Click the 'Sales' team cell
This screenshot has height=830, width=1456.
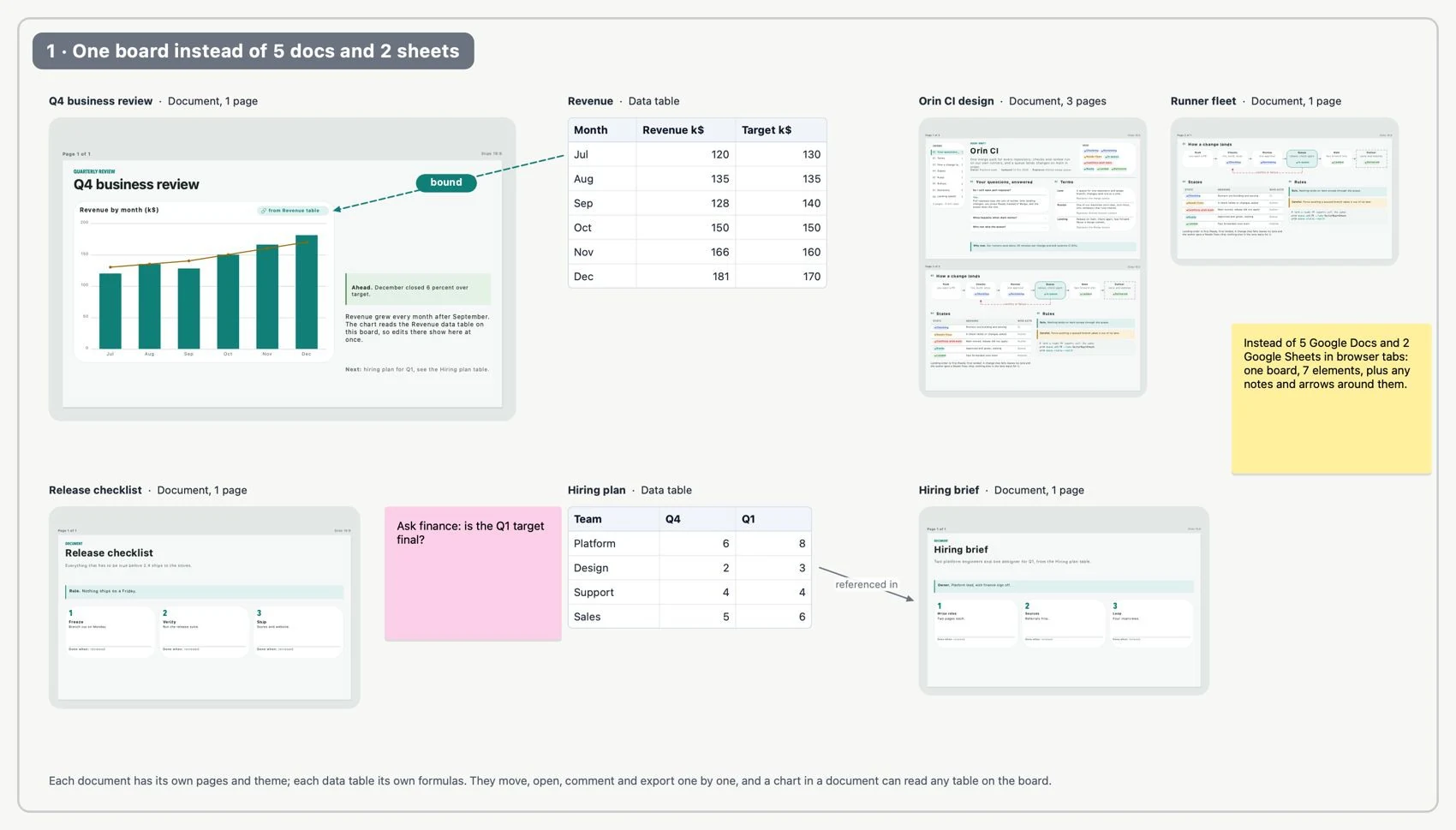[x=614, y=617]
